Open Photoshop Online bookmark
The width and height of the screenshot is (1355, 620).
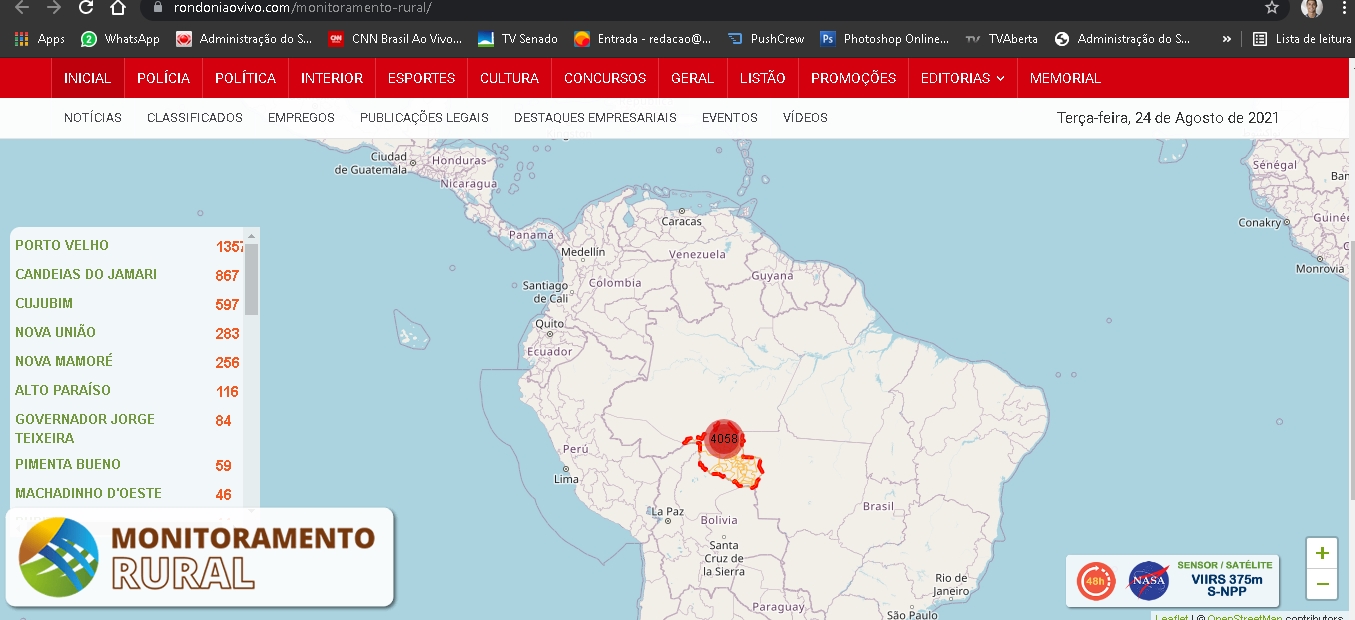coord(884,39)
